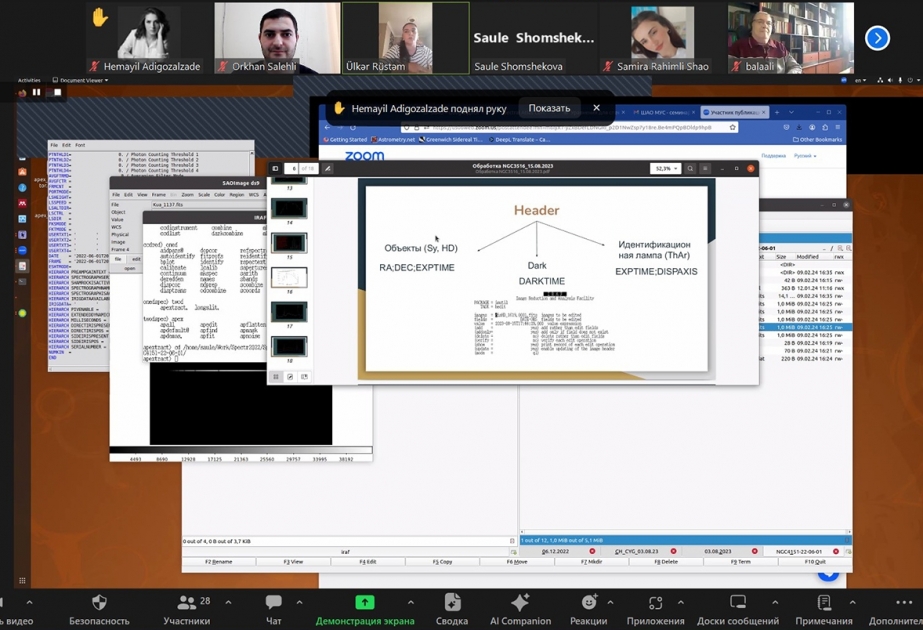Open the 52,3% zoom level dropdown
The height and width of the screenshot is (630, 923).
point(666,168)
